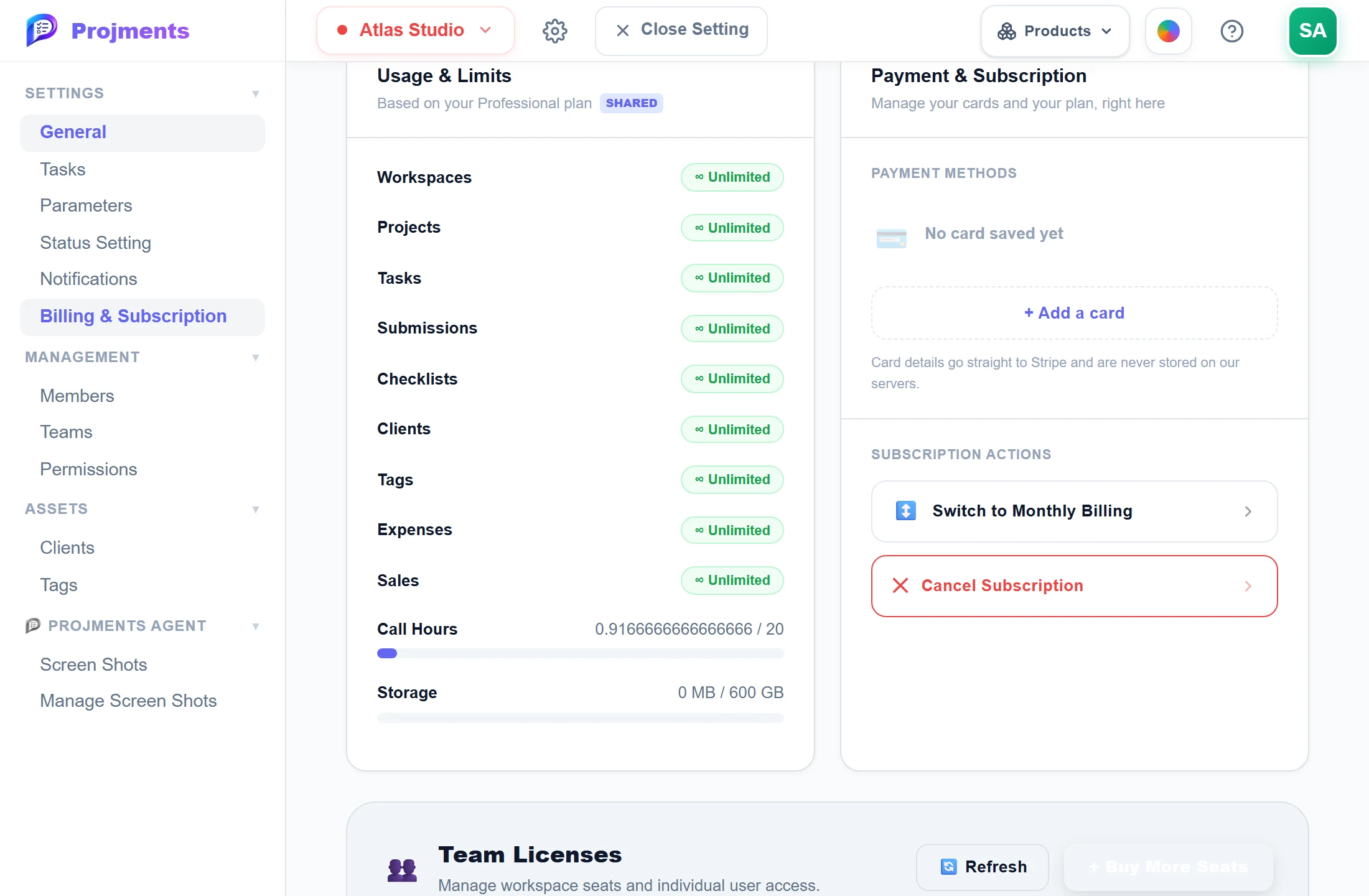This screenshot has width=1369, height=896.
Task: Click the Team Licenses people icon
Action: pos(402,869)
